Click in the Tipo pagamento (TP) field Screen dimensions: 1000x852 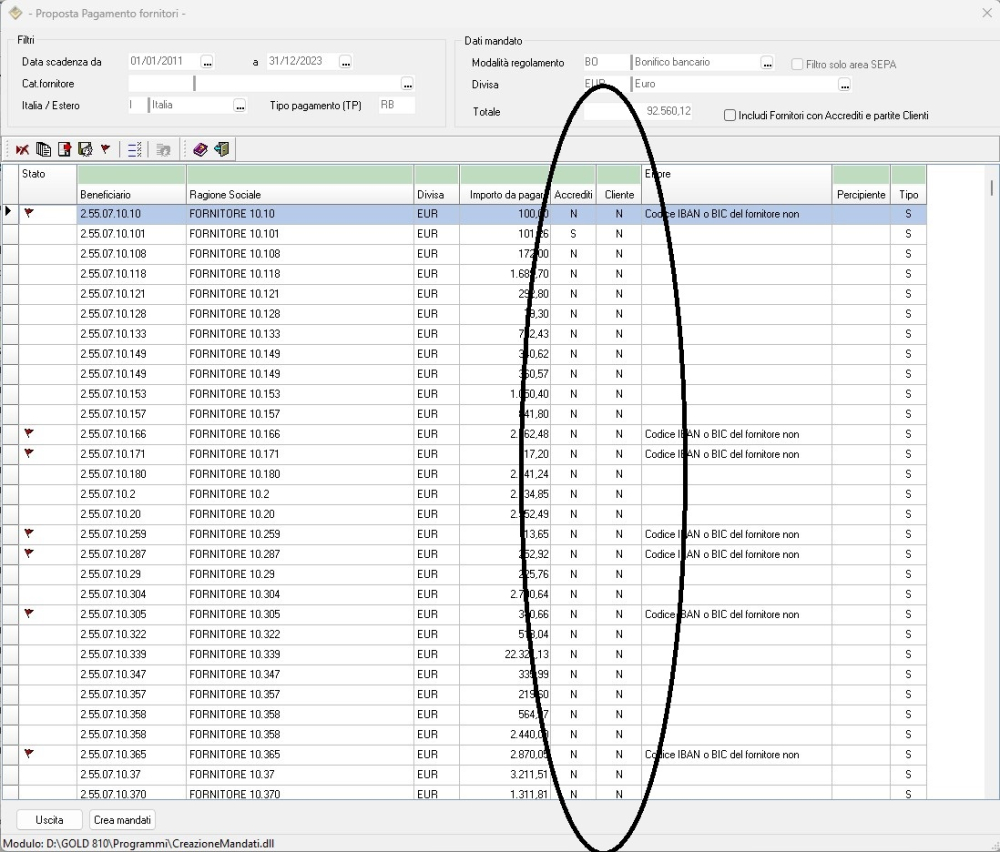pyautogui.click(x=395, y=105)
